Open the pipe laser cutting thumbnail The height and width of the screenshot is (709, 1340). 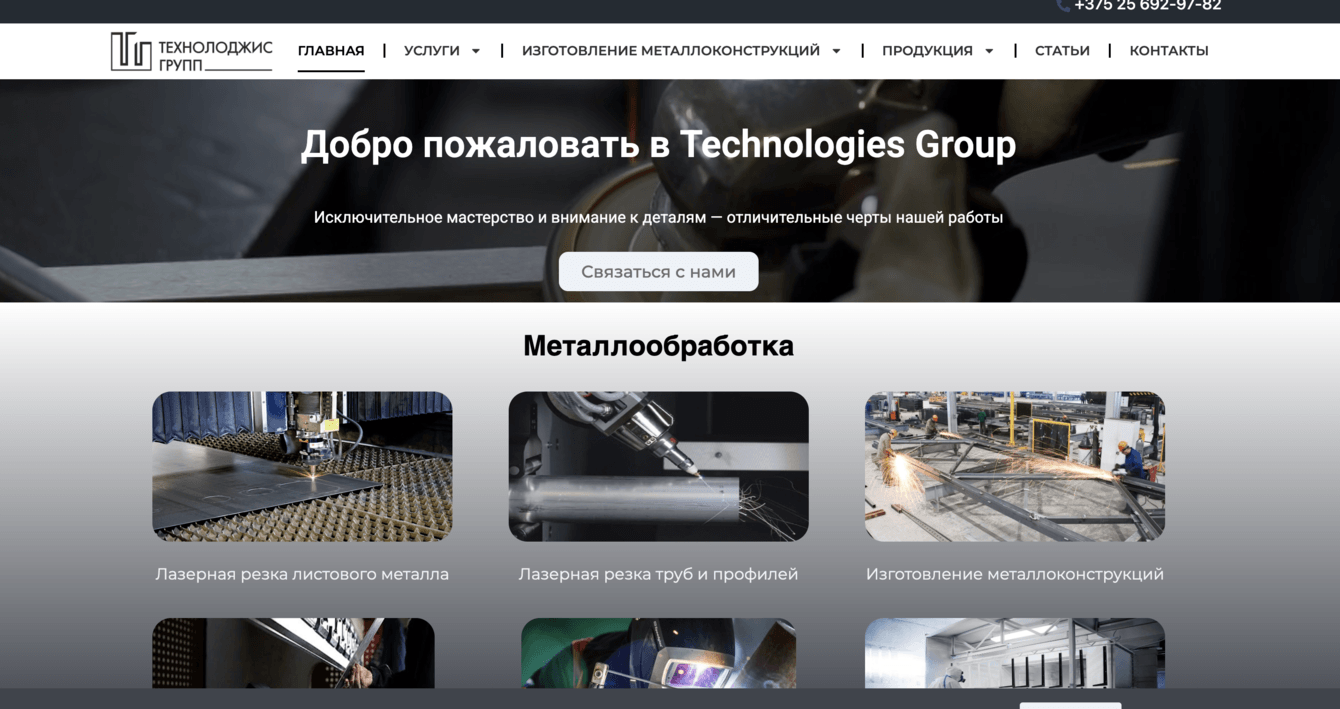coord(658,466)
